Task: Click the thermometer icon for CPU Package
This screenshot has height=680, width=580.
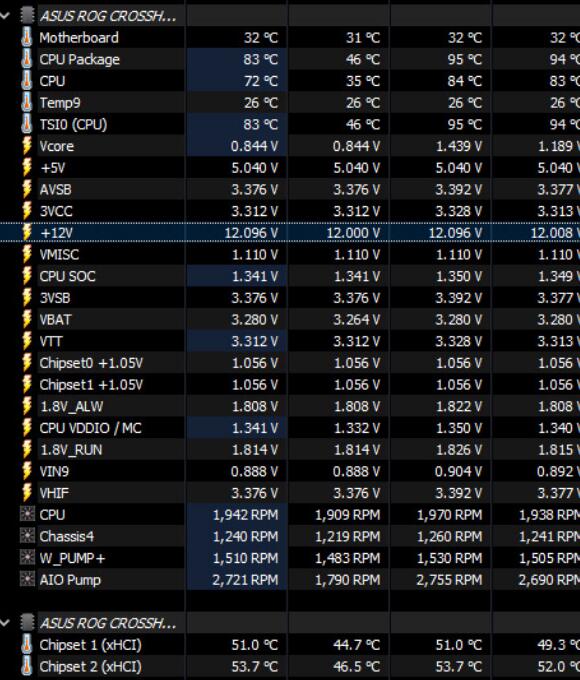Action: [26, 59]
